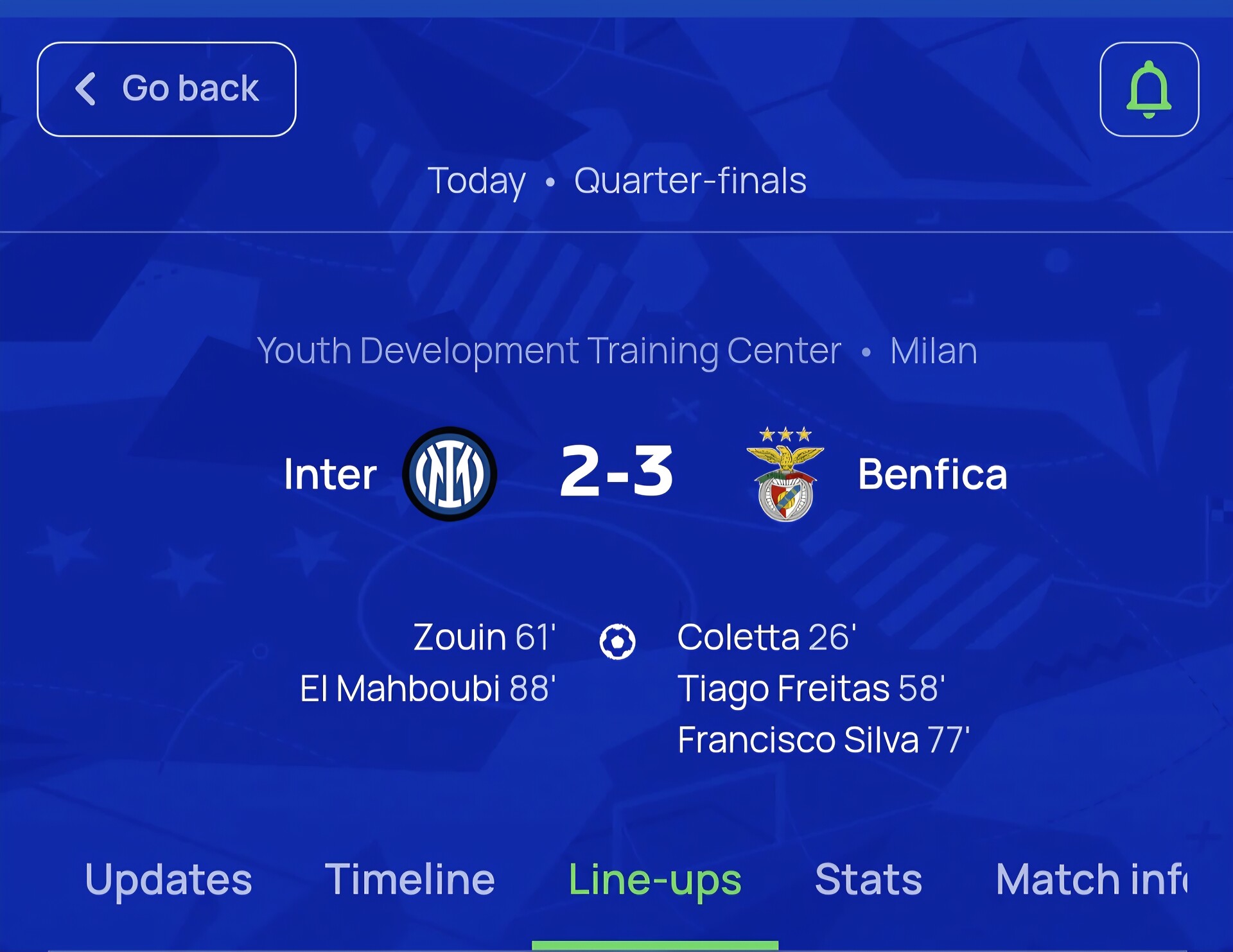Select goalscorer Tiago Freitas 58'
1233x952 pixels.
pyautogui.click(x=810, y=689)
